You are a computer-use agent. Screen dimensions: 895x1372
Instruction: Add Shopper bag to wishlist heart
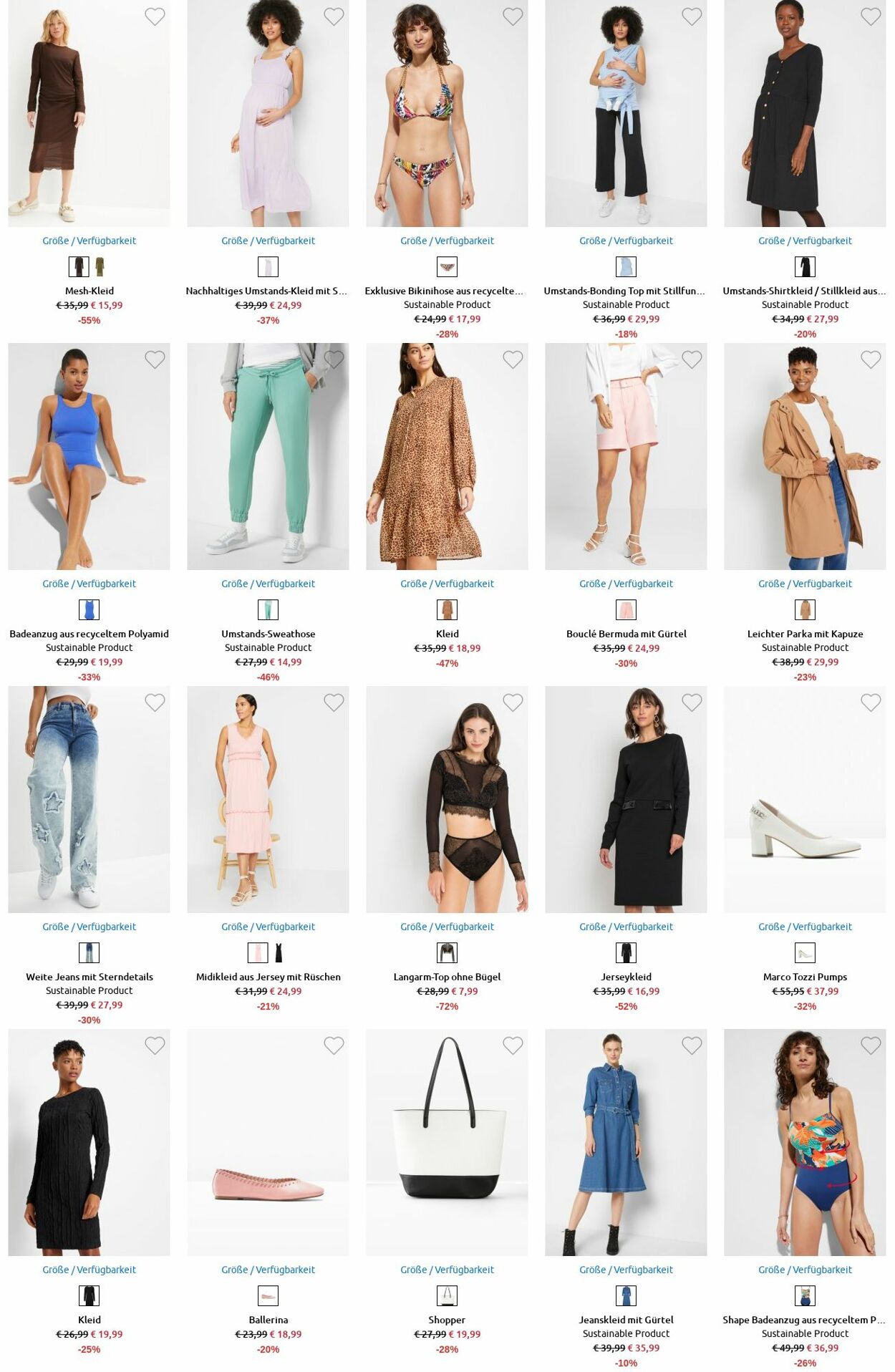(513, 1045)
